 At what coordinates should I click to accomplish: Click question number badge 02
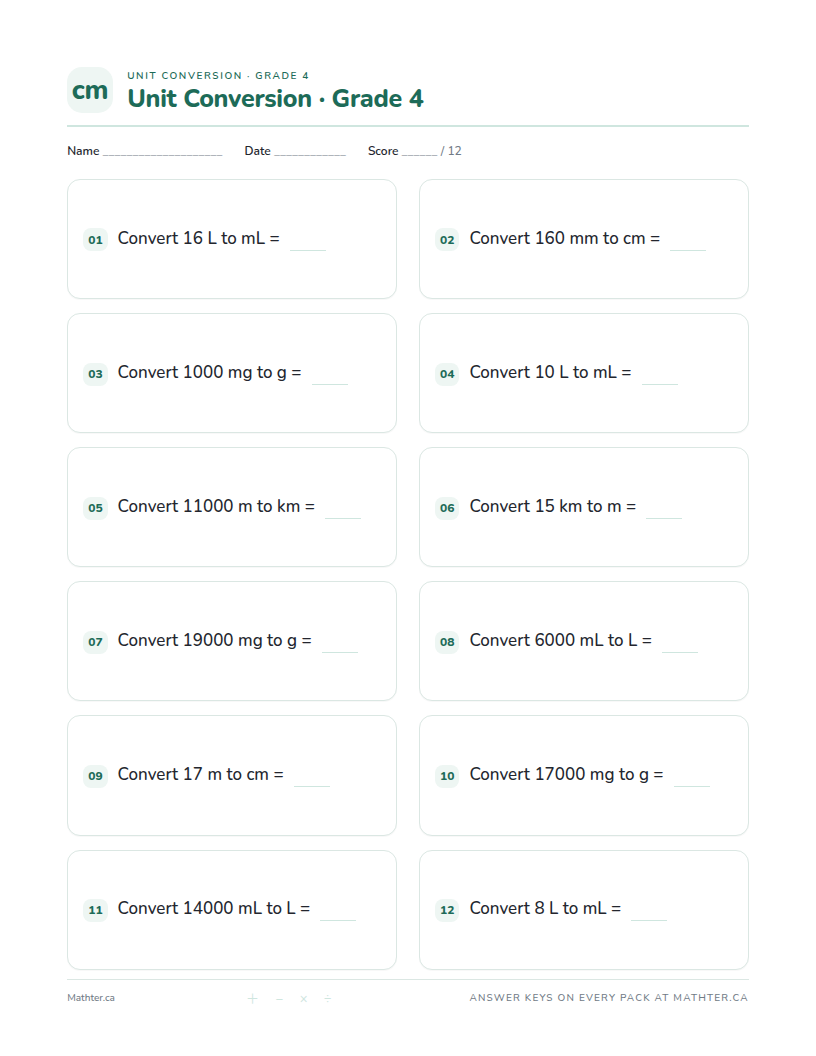447,239
